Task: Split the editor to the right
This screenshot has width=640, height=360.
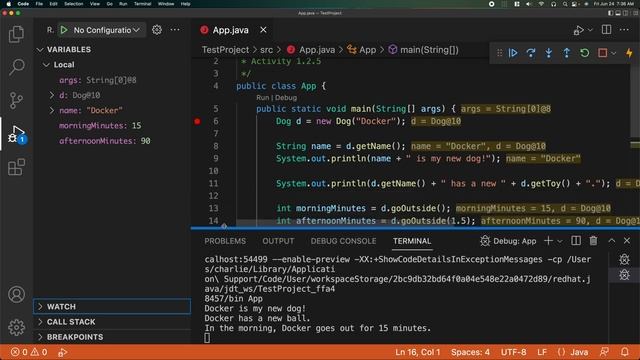Action: click(607, 30)
